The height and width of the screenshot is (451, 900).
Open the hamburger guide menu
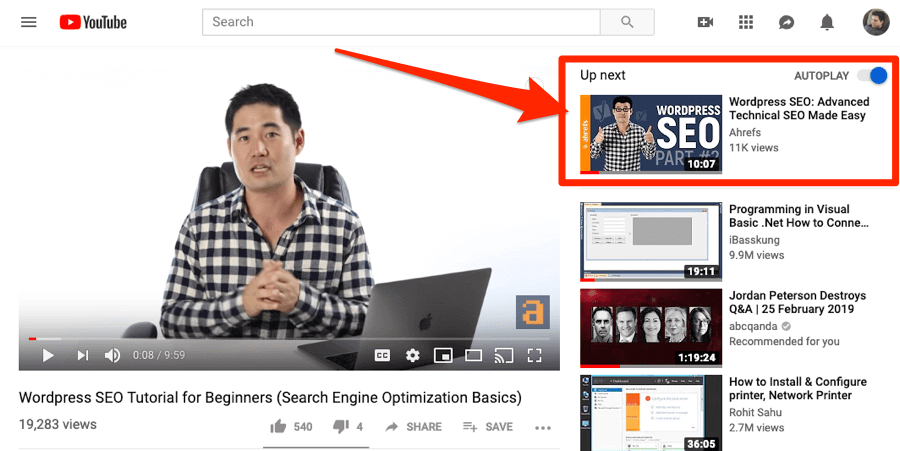[29, 22]
